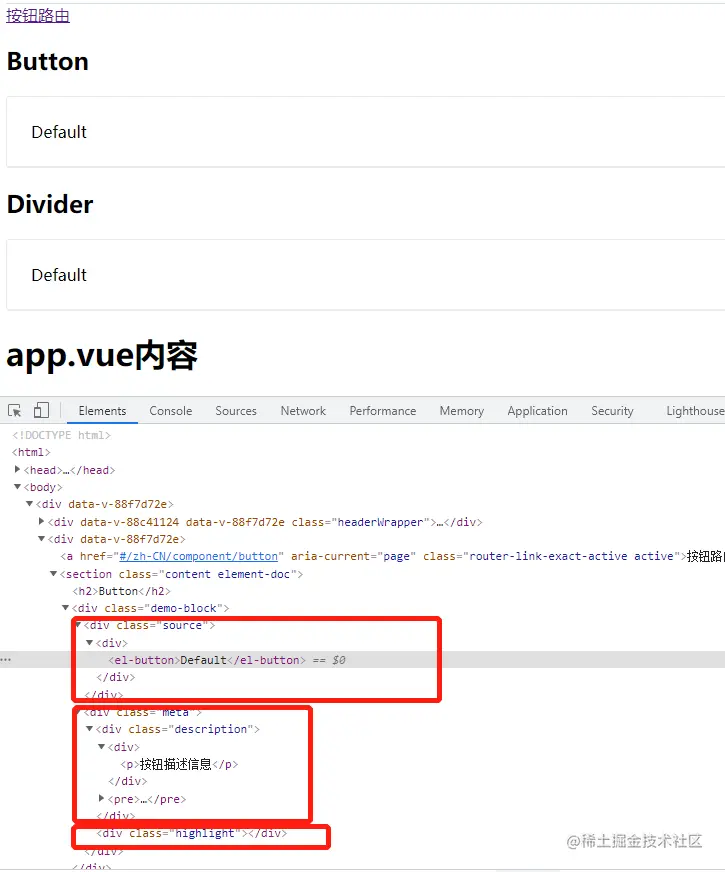Open the Performance tab

pos(383,411)
